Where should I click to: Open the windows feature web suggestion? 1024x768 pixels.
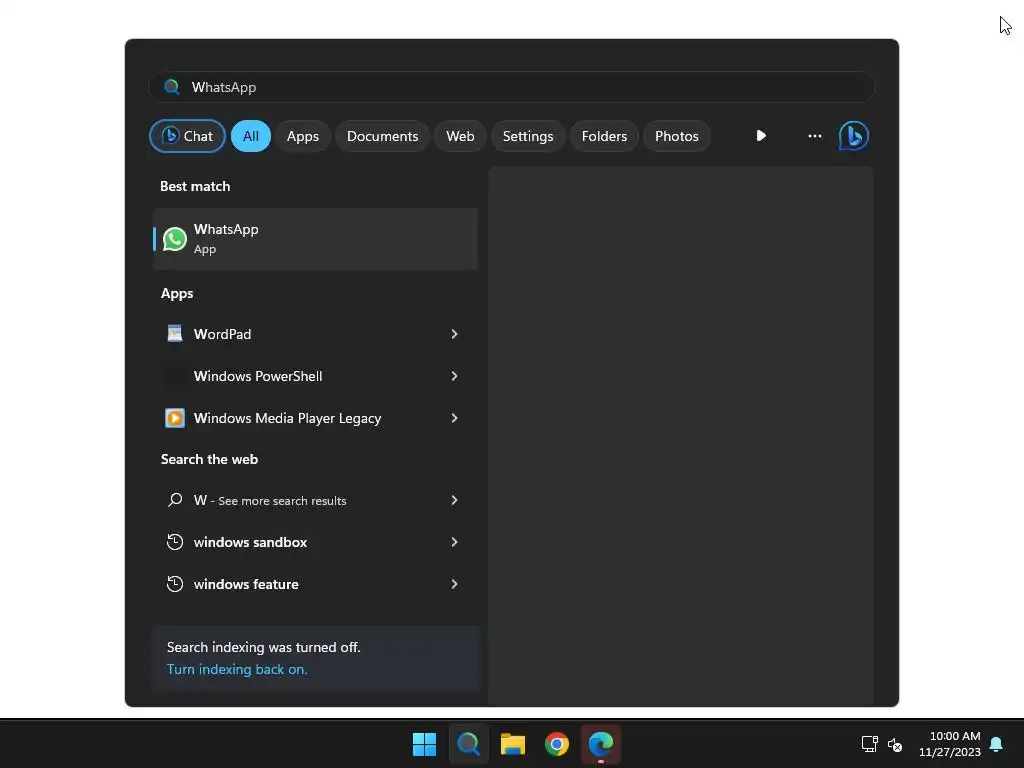click(x=315, y=584)
